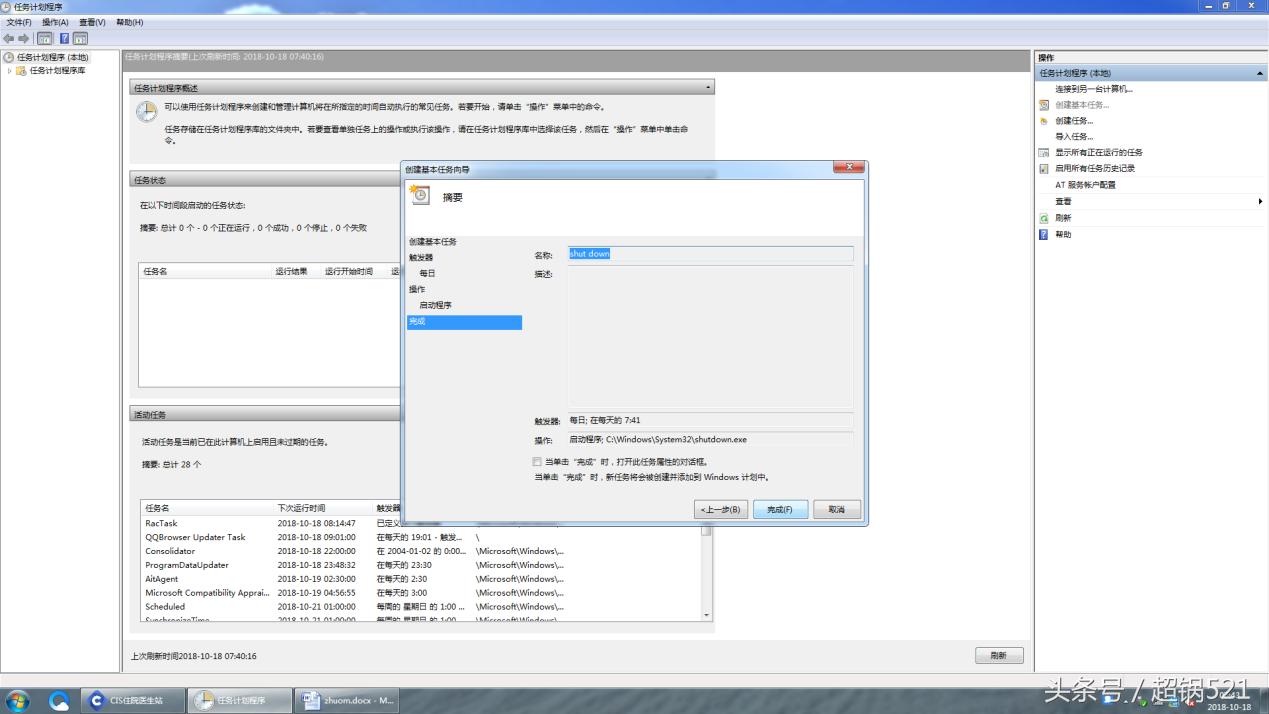1269x714 pixels.
Task: Click the Back arrow toolbar icon
Action: tap(9, 38)
